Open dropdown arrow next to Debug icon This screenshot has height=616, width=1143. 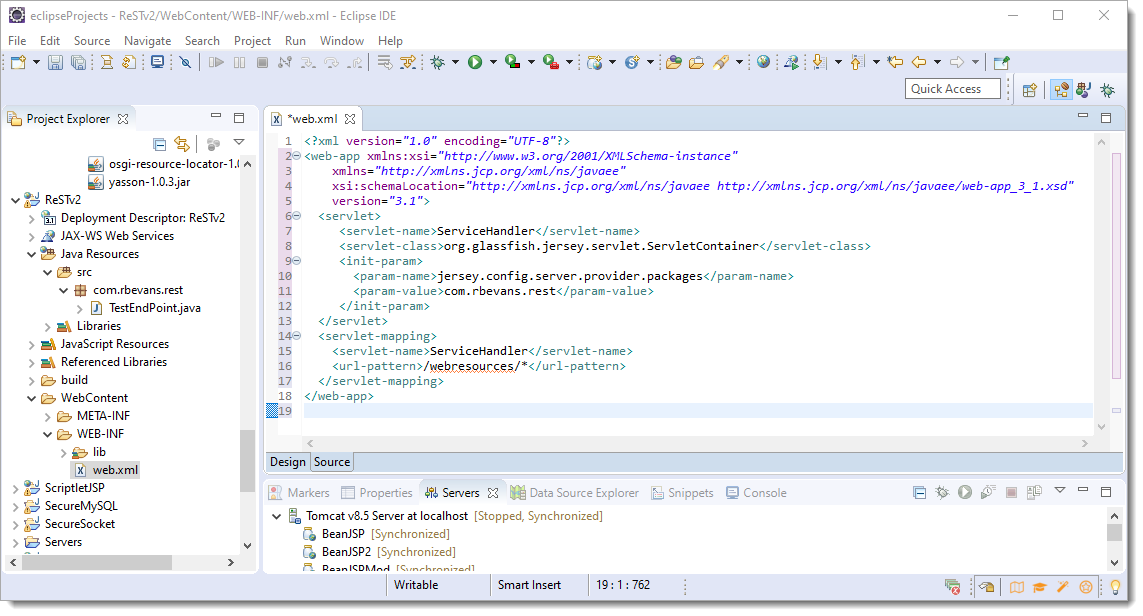(x=456, y=63)
